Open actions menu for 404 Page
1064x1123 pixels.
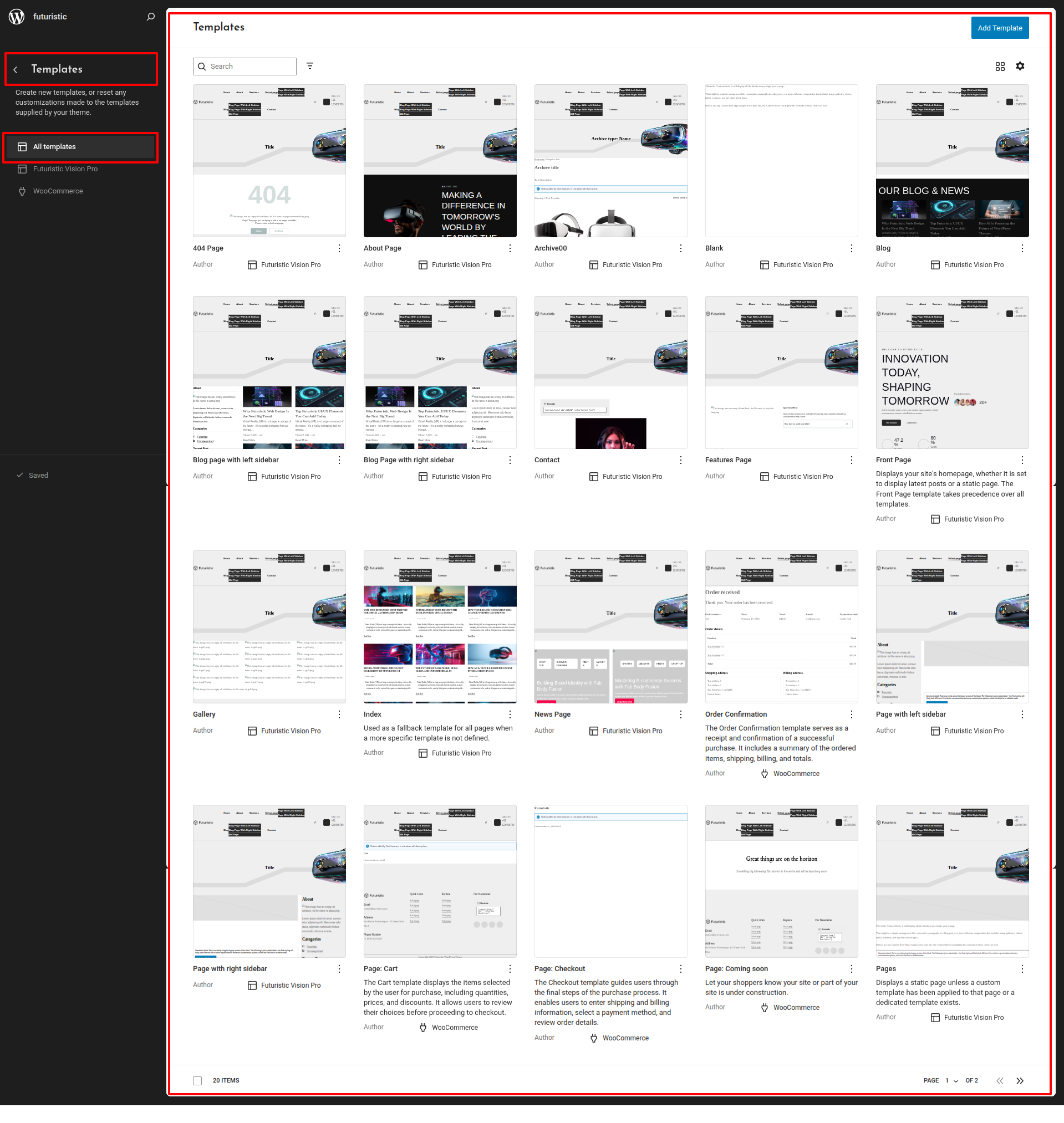(339, 248)
